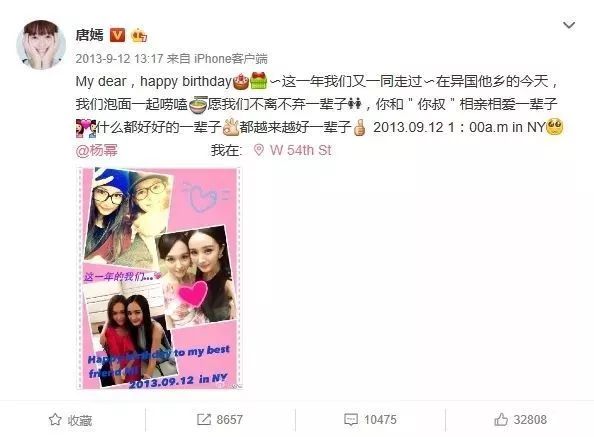
Task: Click the post timestamp 2013-9-12 13:17
Action: pyautogui.click(x=119, y=59)
